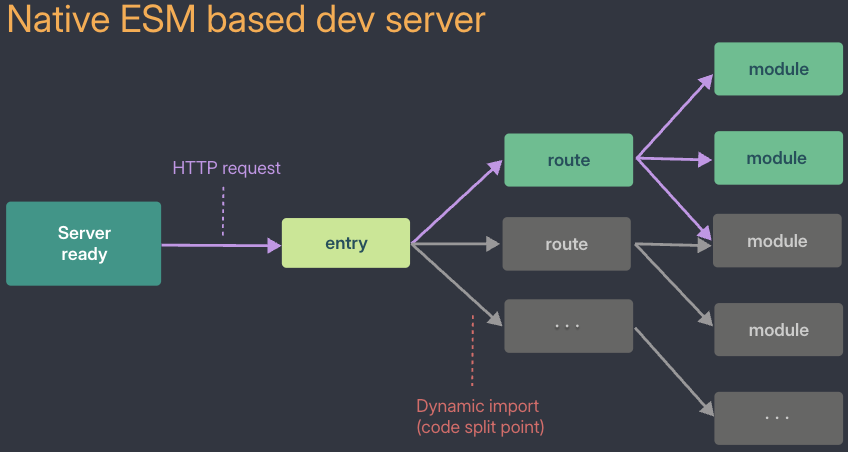Click the ellipsis box in the route column
The height and width of the screenshot is (452, 848).
(568, 326)
